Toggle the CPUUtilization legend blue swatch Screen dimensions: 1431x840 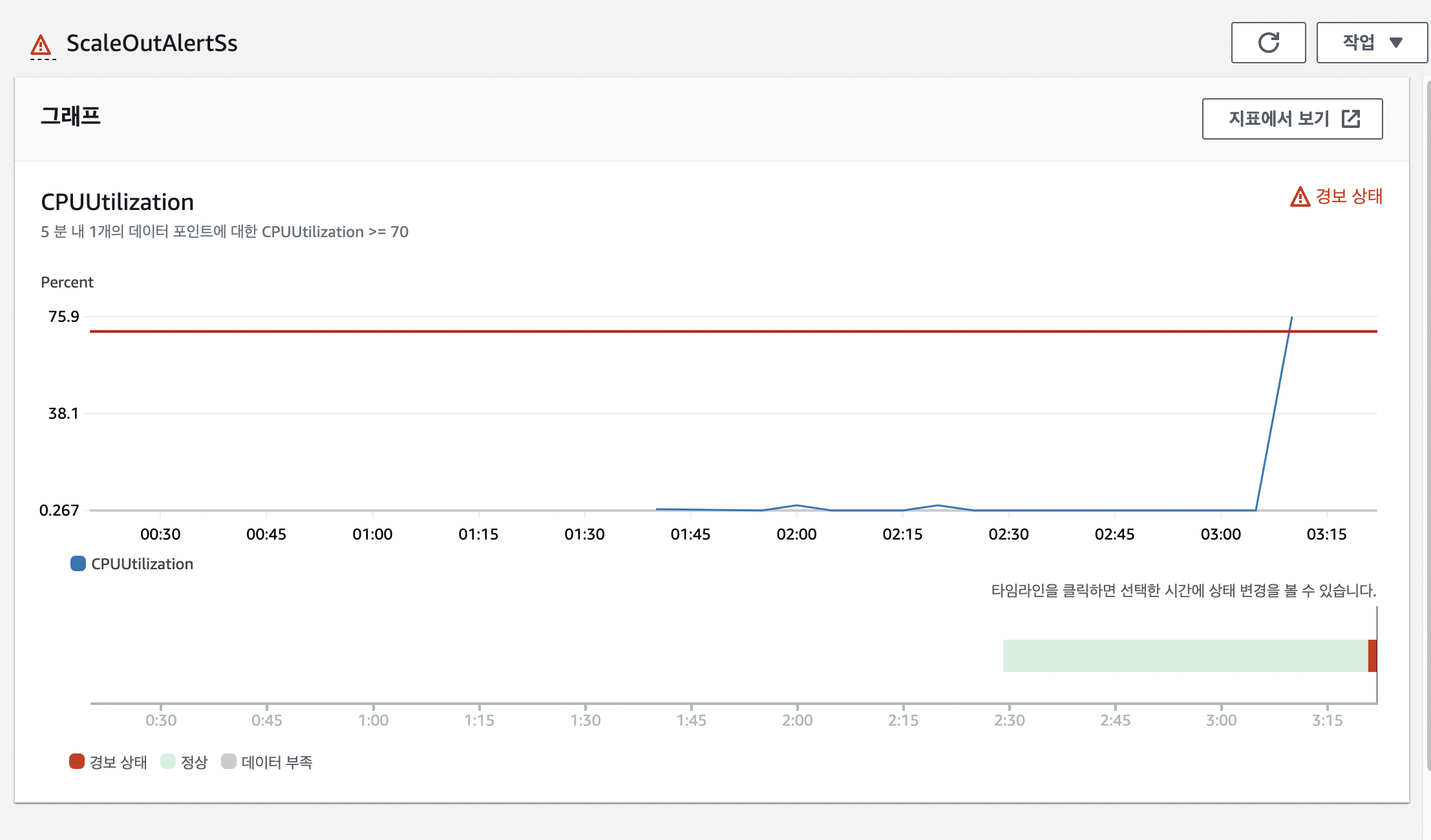(x=78, y=563)
